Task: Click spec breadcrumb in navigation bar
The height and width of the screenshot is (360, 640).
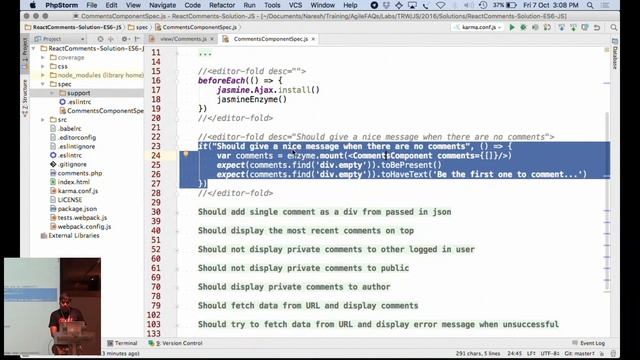Action: [x=138, y=27]
